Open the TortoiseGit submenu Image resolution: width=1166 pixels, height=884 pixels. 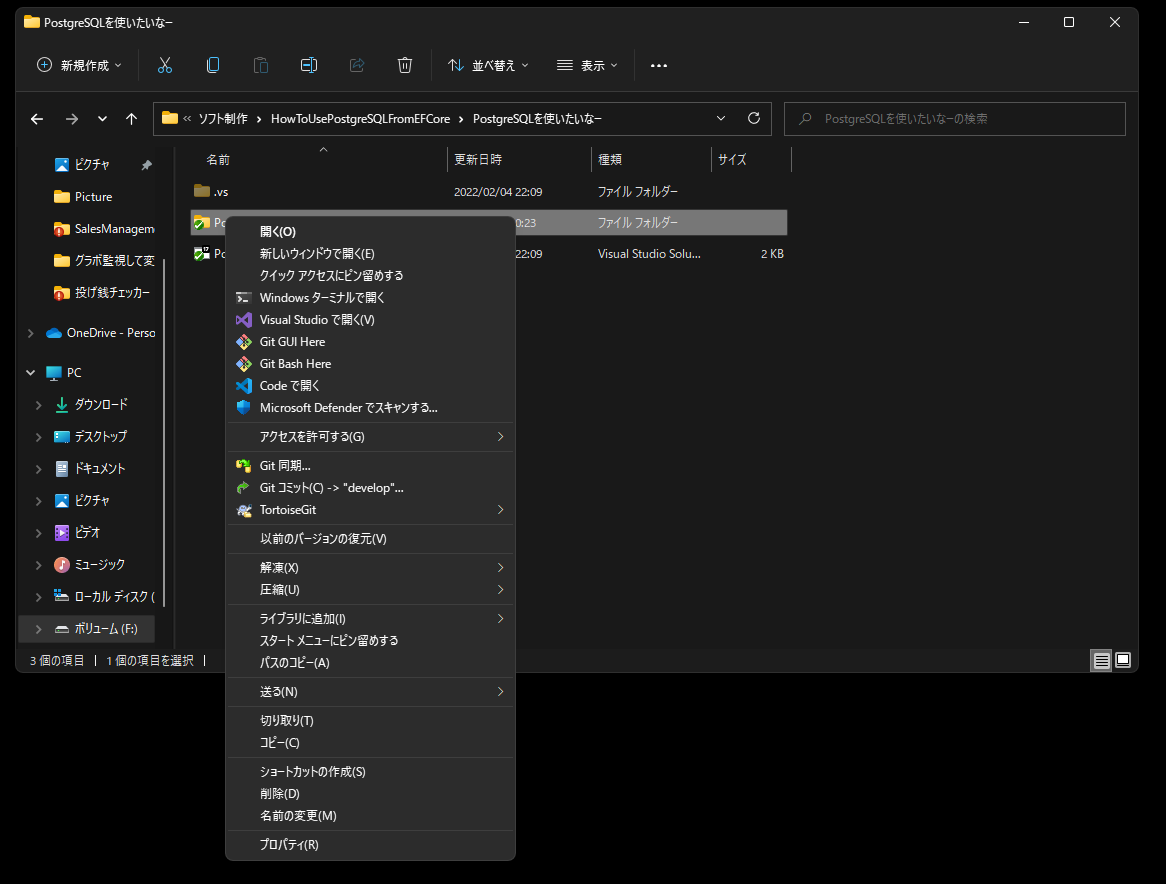370,510
